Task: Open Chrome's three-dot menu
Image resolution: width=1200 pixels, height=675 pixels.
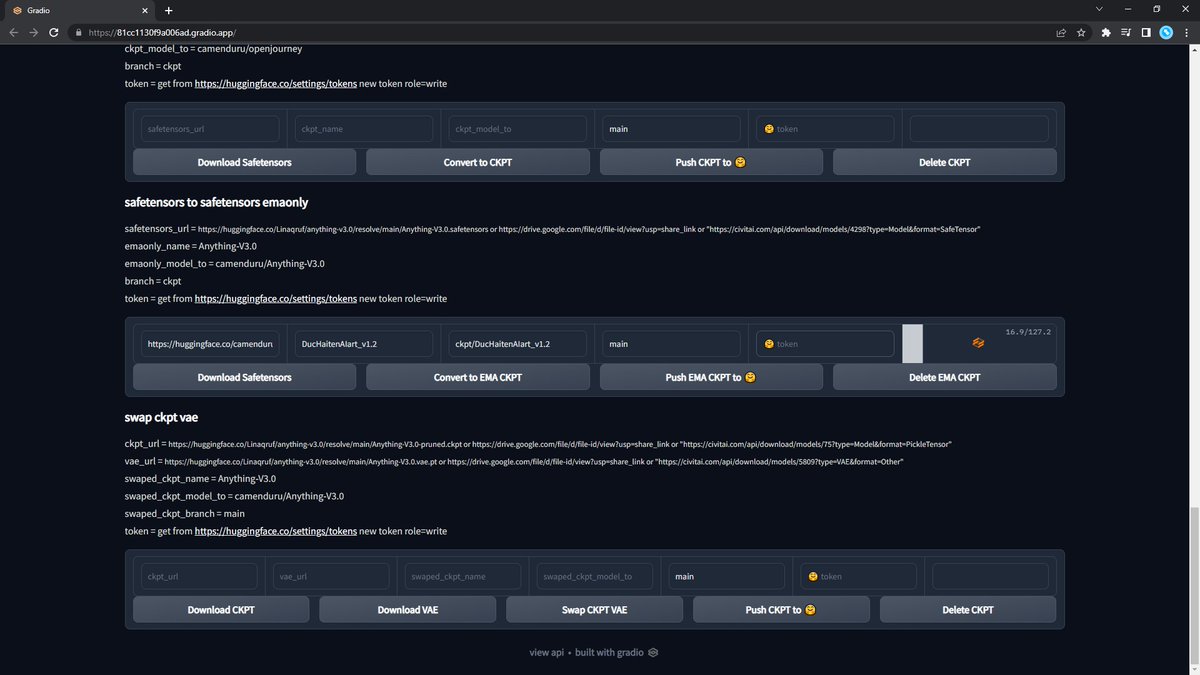Action: (x=1186, y=31)
